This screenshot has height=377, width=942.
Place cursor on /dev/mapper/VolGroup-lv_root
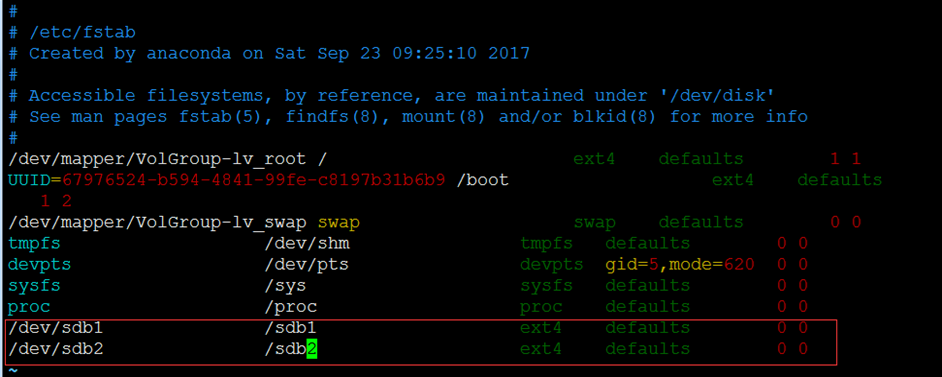click(x=157, y=159)
